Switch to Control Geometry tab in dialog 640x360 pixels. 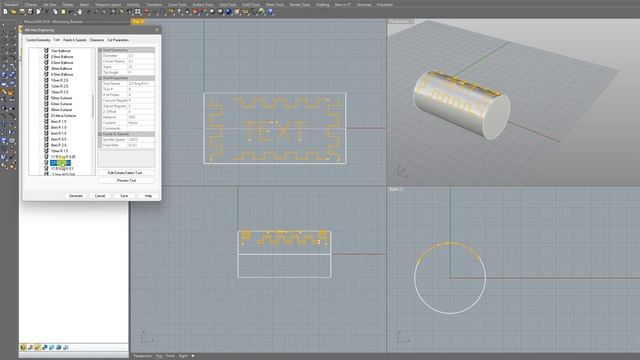tap(38, 40)
